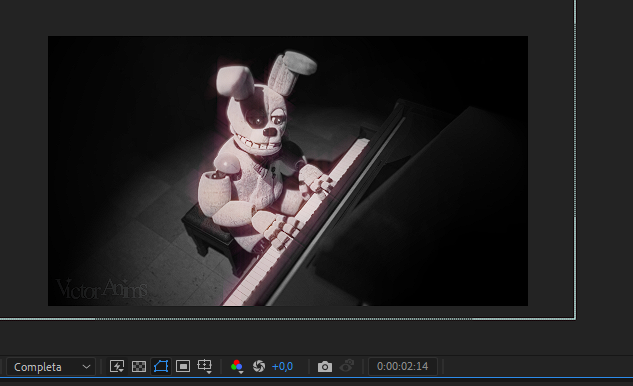The height and width of the screenshot is (386, 633).
Task: Toggle mask and shape path visibility
Action: click(161, 367)
